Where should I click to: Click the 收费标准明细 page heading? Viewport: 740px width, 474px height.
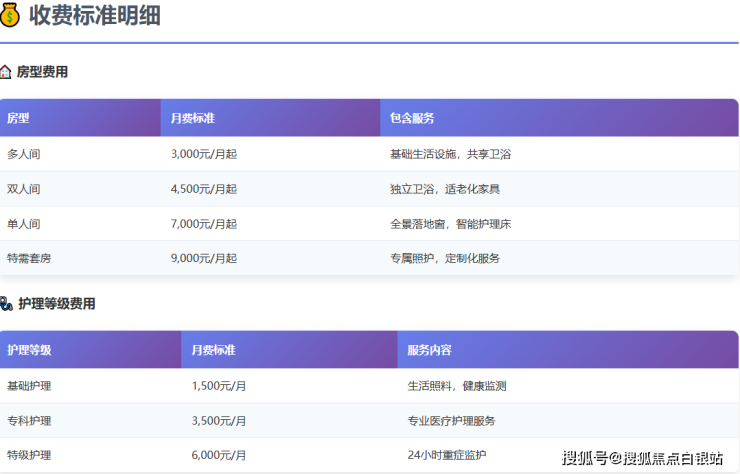coord(94,16)
